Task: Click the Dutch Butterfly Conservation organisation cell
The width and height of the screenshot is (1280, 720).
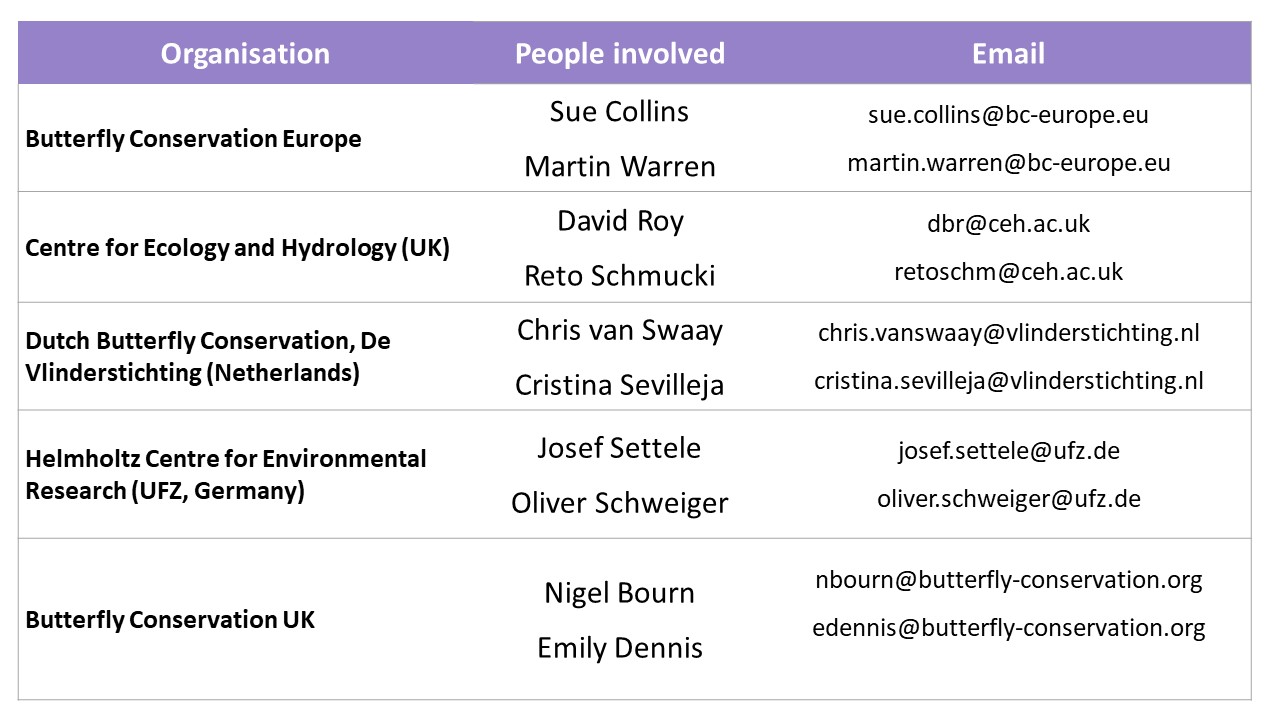Action: [208, 357]
